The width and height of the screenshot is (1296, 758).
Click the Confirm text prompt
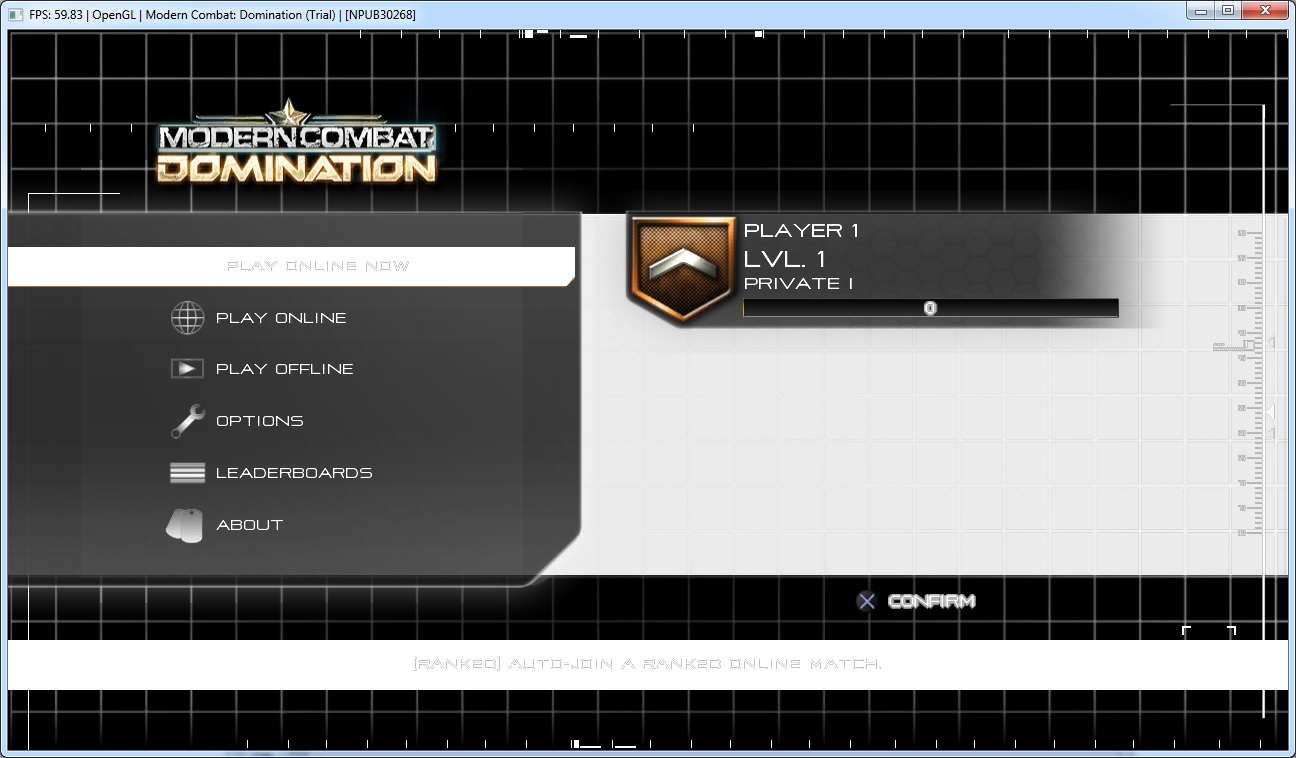click(930, 601)
